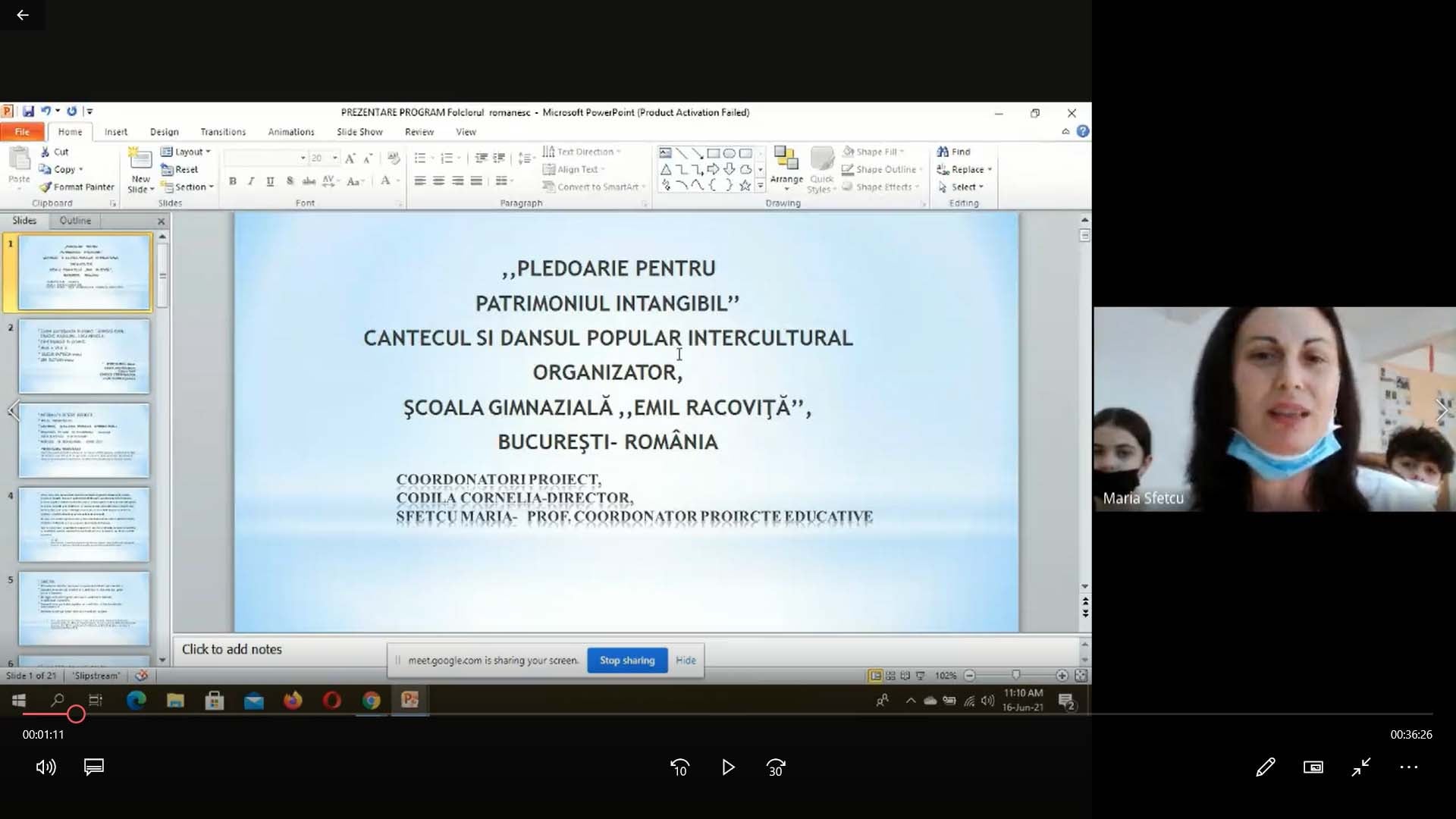Click the video progress slider knob
The width and height of the screenshot is (1456, 819).
pos(76,714)
